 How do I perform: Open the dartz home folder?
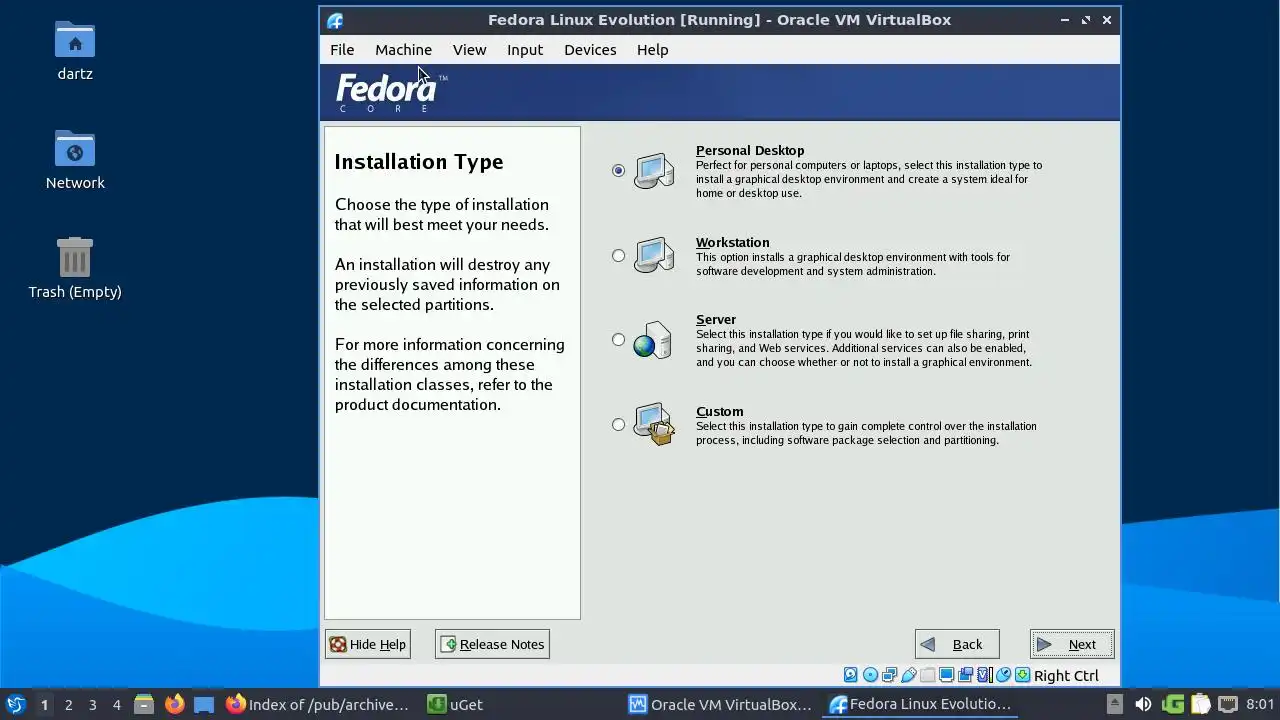click(75, 50)
